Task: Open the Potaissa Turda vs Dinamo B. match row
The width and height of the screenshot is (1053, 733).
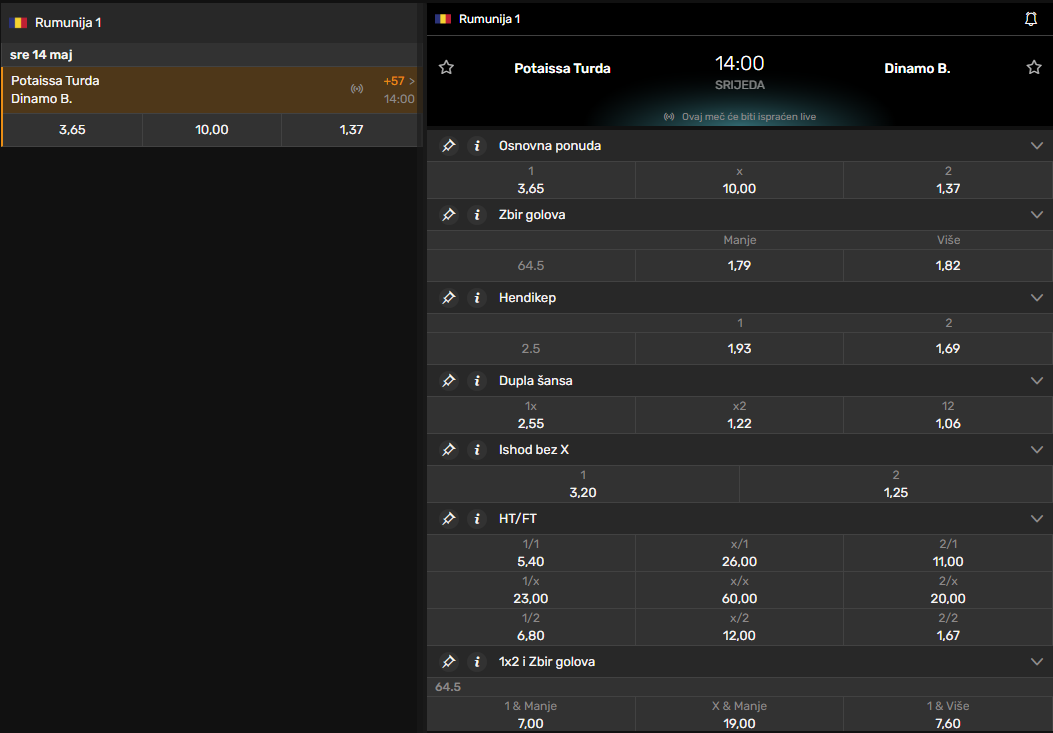Action: (210, 90)
